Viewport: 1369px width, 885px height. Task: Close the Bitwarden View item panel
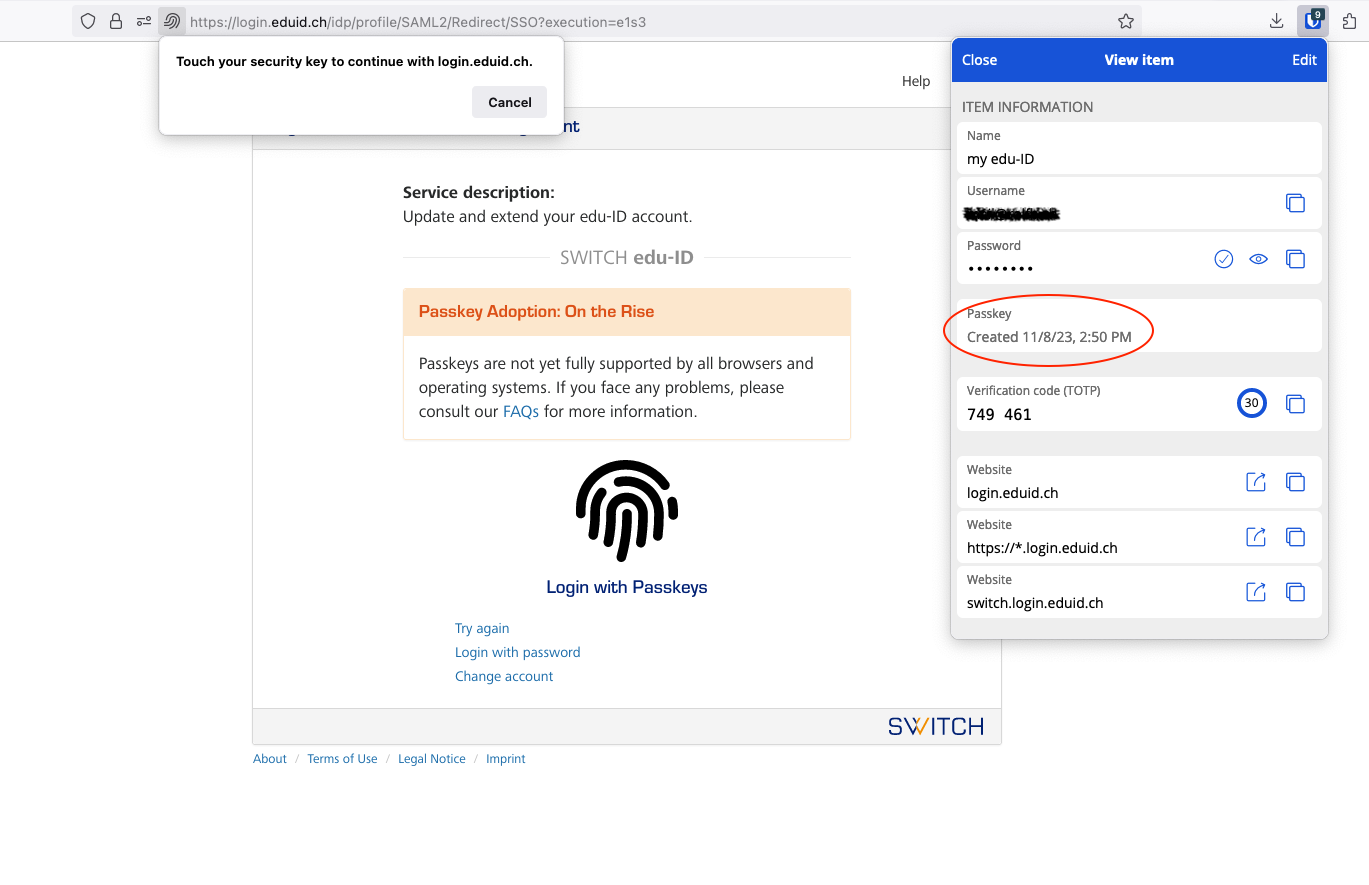coord(979,60)
